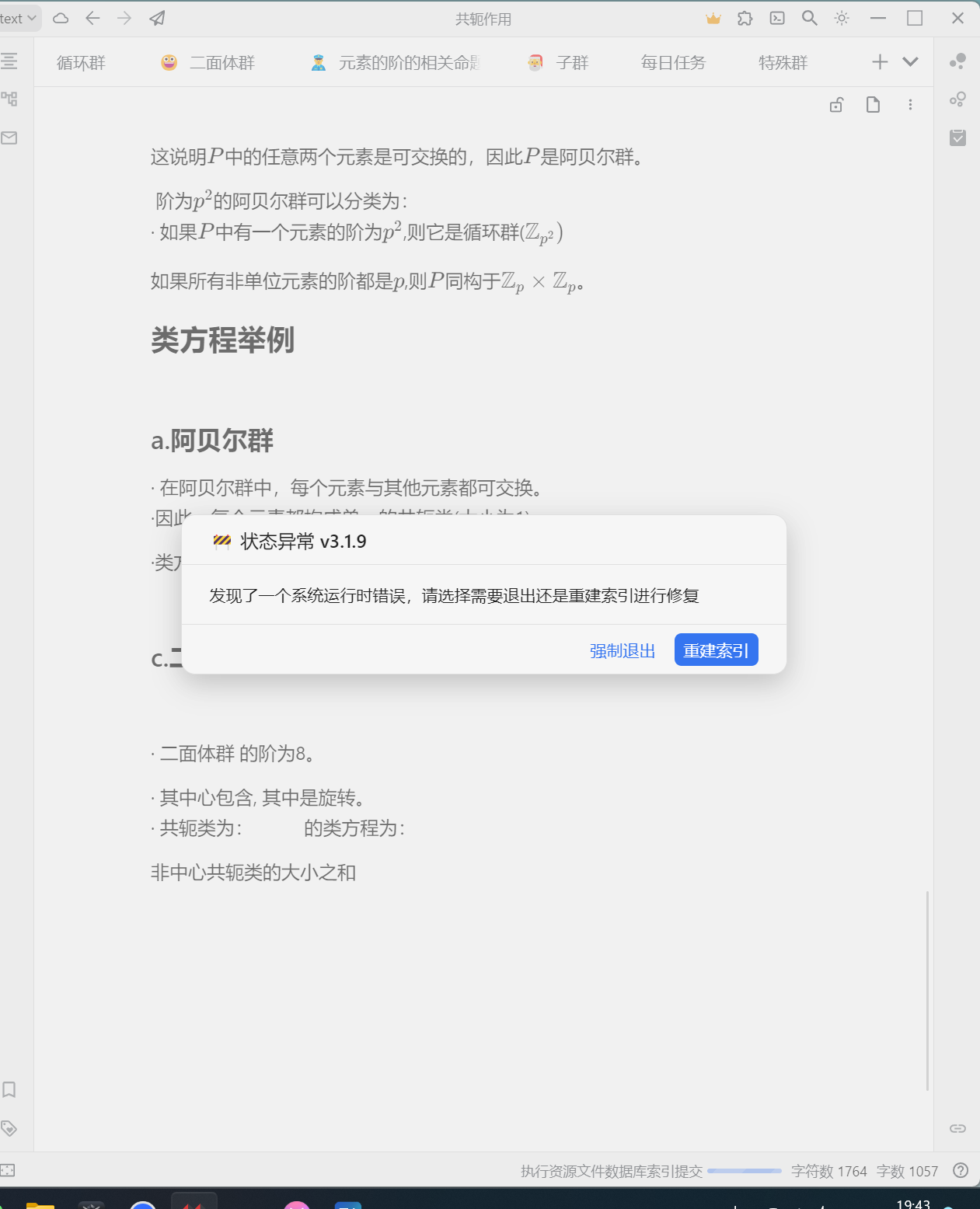Click 强制退出 in the dialog

coord(623,650)
